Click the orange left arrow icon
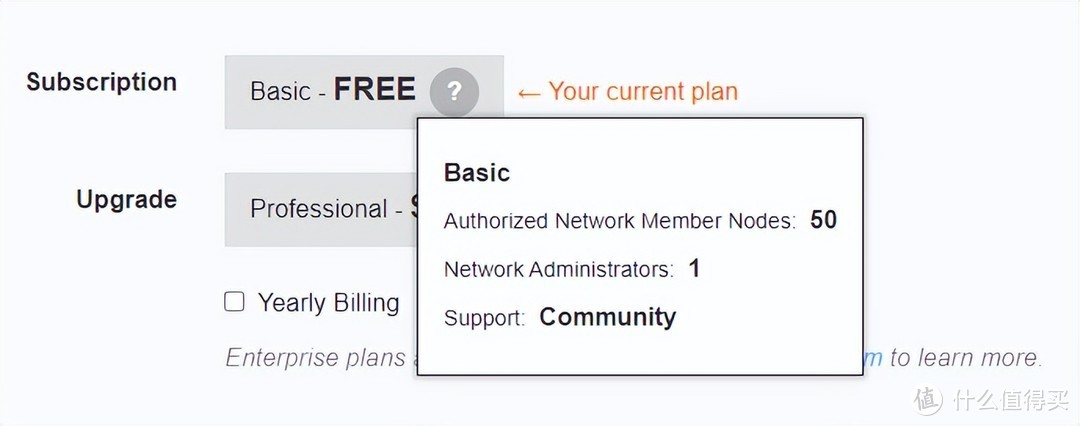 click(x=529, y=93)
